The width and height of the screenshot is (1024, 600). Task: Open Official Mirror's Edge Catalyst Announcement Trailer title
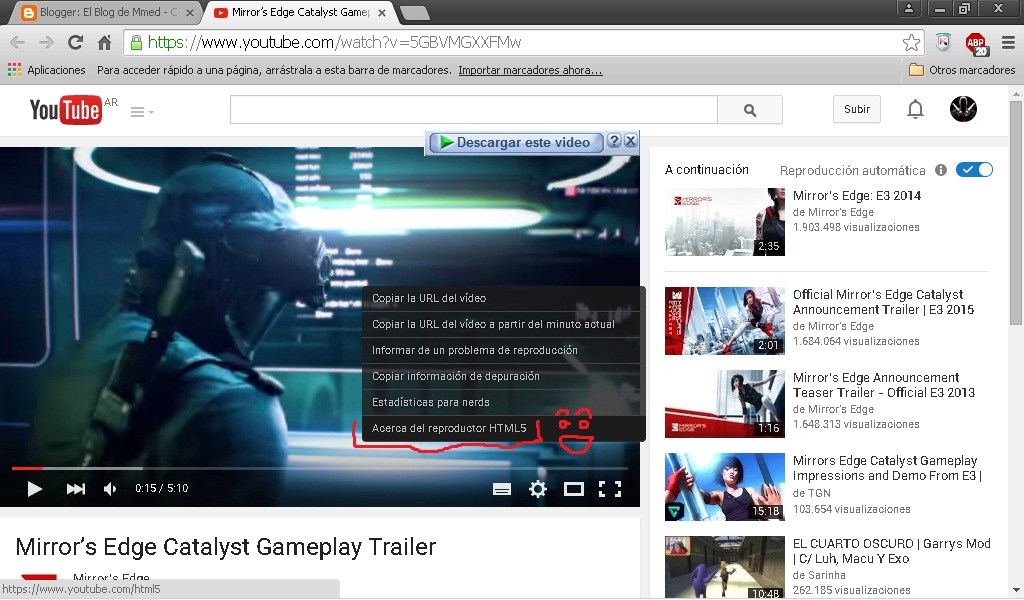click(x=883, y=302)
